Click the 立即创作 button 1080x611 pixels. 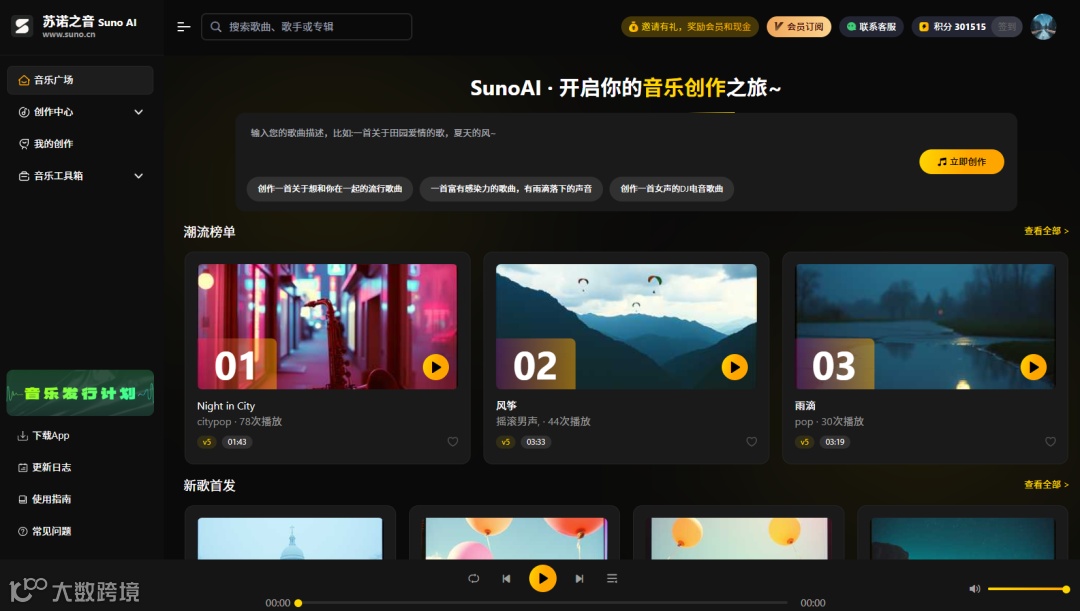click(x=962, y=162)
